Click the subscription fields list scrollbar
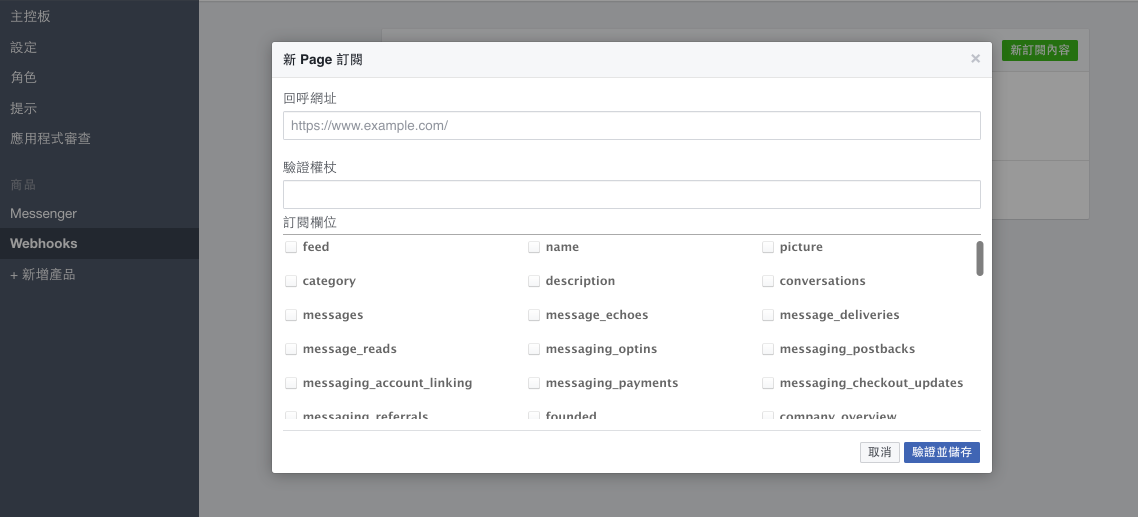 point(980,258)
